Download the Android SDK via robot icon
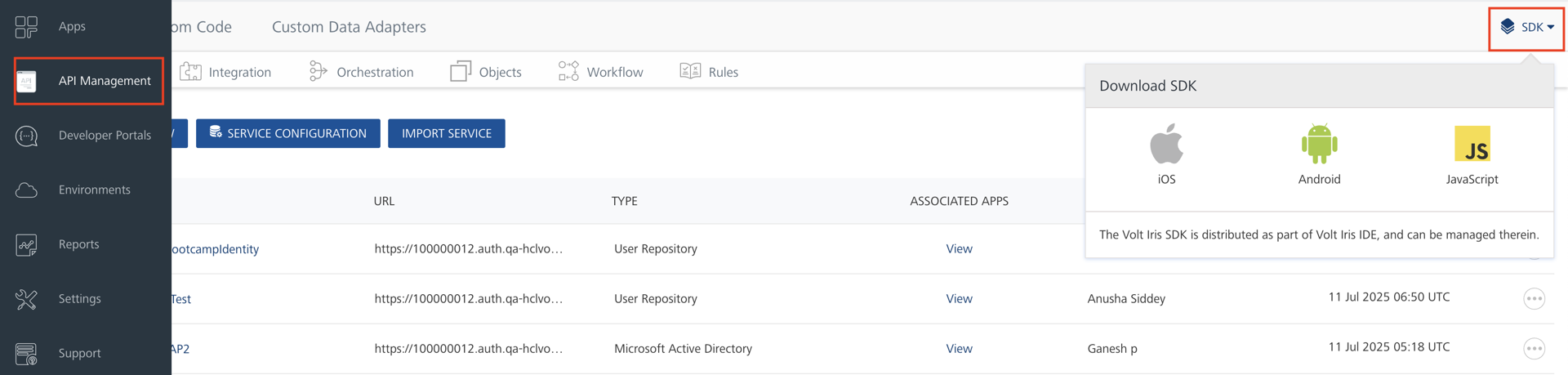 tap(1319, 145)
